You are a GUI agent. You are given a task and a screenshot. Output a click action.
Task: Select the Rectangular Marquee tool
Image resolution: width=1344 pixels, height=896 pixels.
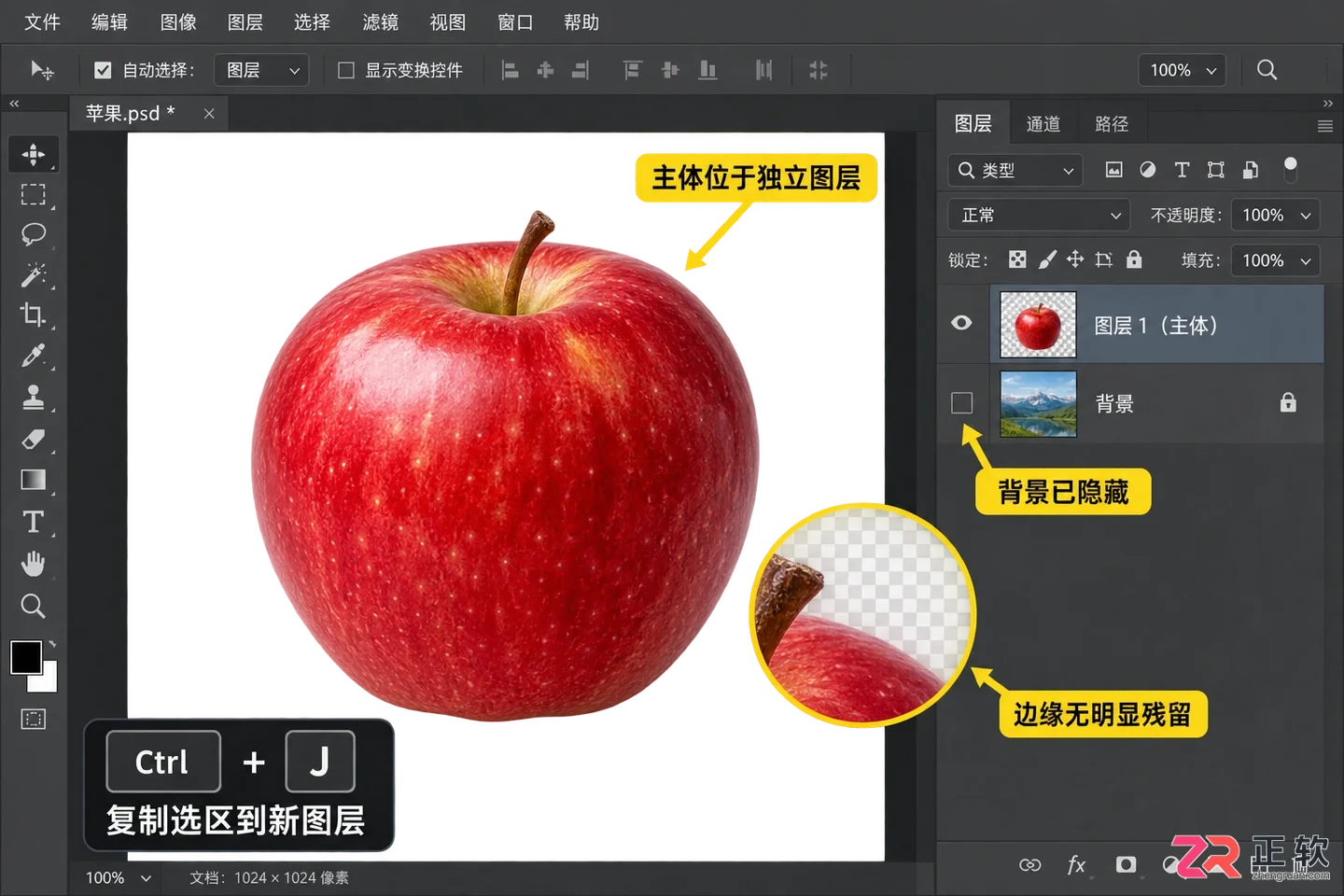[x=34, y=194]
